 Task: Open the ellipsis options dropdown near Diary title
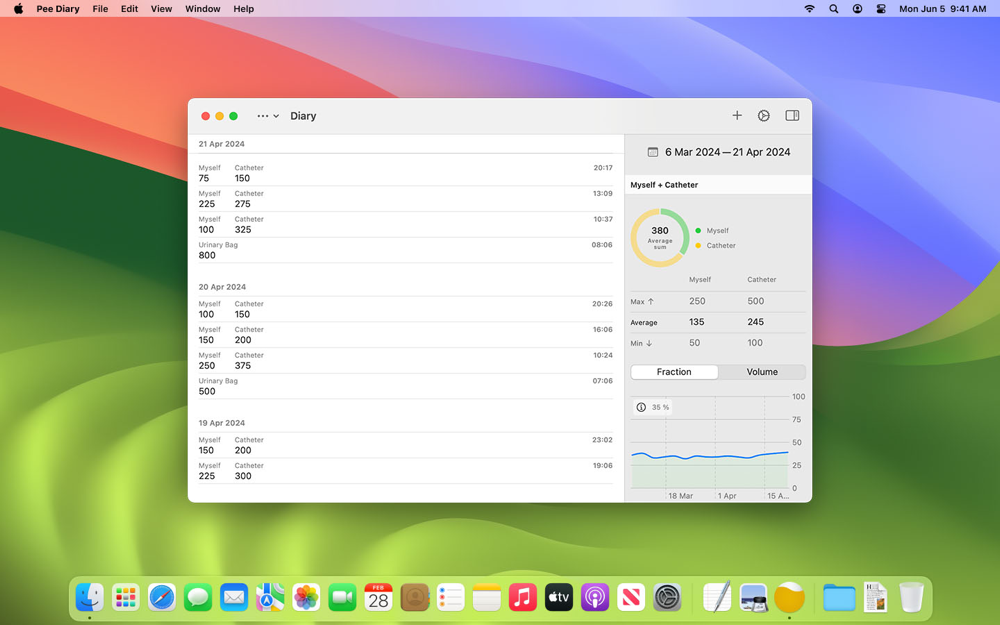[268, 116]
